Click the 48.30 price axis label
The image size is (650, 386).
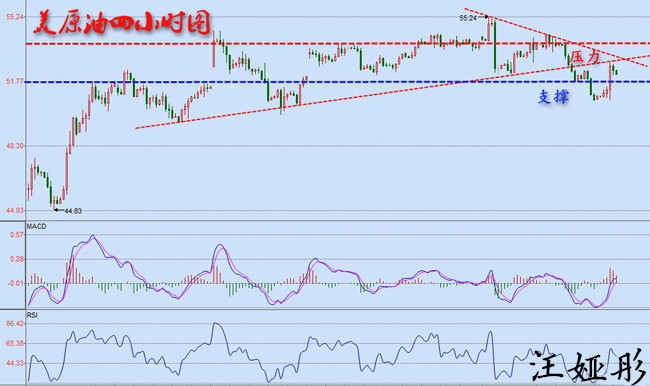pyautogui.click(x=15, y=146)
